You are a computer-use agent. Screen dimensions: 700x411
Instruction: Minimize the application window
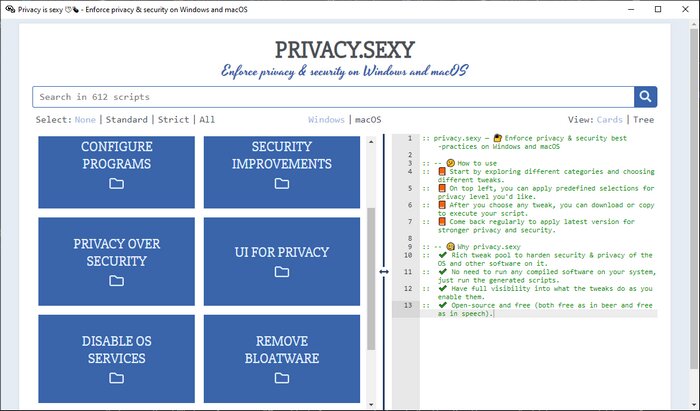631,9
